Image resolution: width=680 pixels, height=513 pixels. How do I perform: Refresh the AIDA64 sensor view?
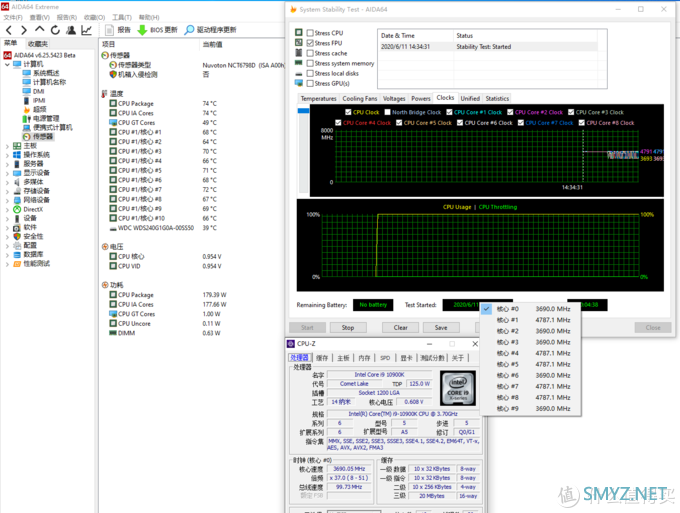(55, 30)
